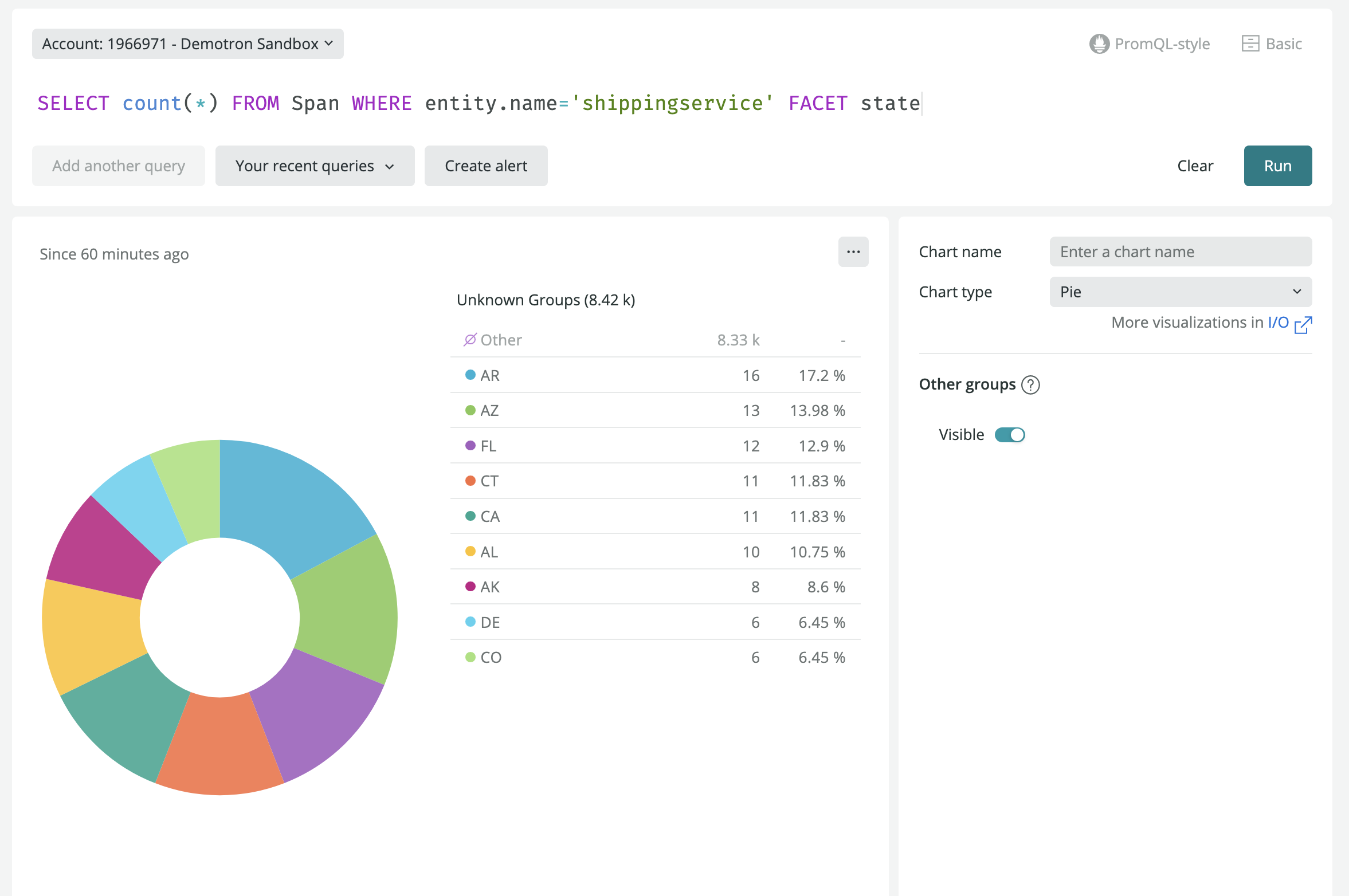This screenshot has width=1349, height=896.
Task: Switch to Basic query mode
Action: click(1272, 44)
